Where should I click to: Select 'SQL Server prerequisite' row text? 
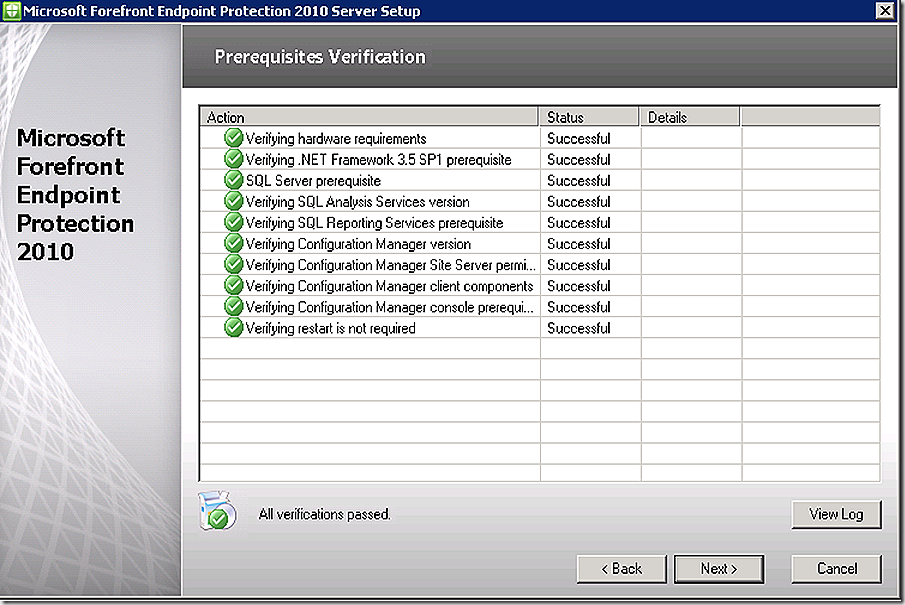pyautogui.click(x=313, y=181)
